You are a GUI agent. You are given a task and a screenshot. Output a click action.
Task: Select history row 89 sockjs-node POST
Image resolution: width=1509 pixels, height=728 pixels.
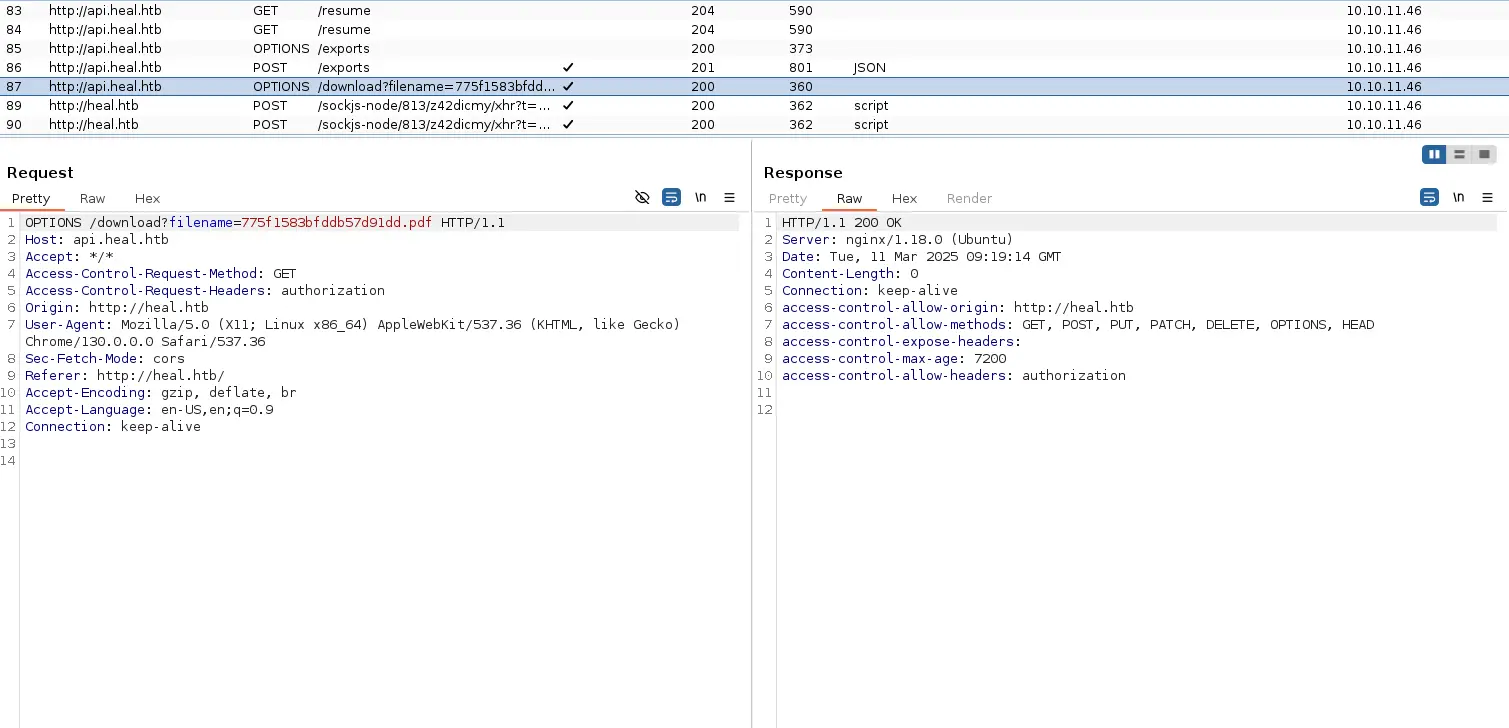754,106
